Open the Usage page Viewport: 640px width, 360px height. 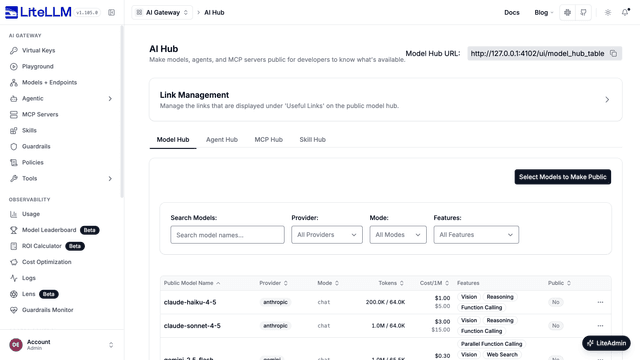pos(31,214)
